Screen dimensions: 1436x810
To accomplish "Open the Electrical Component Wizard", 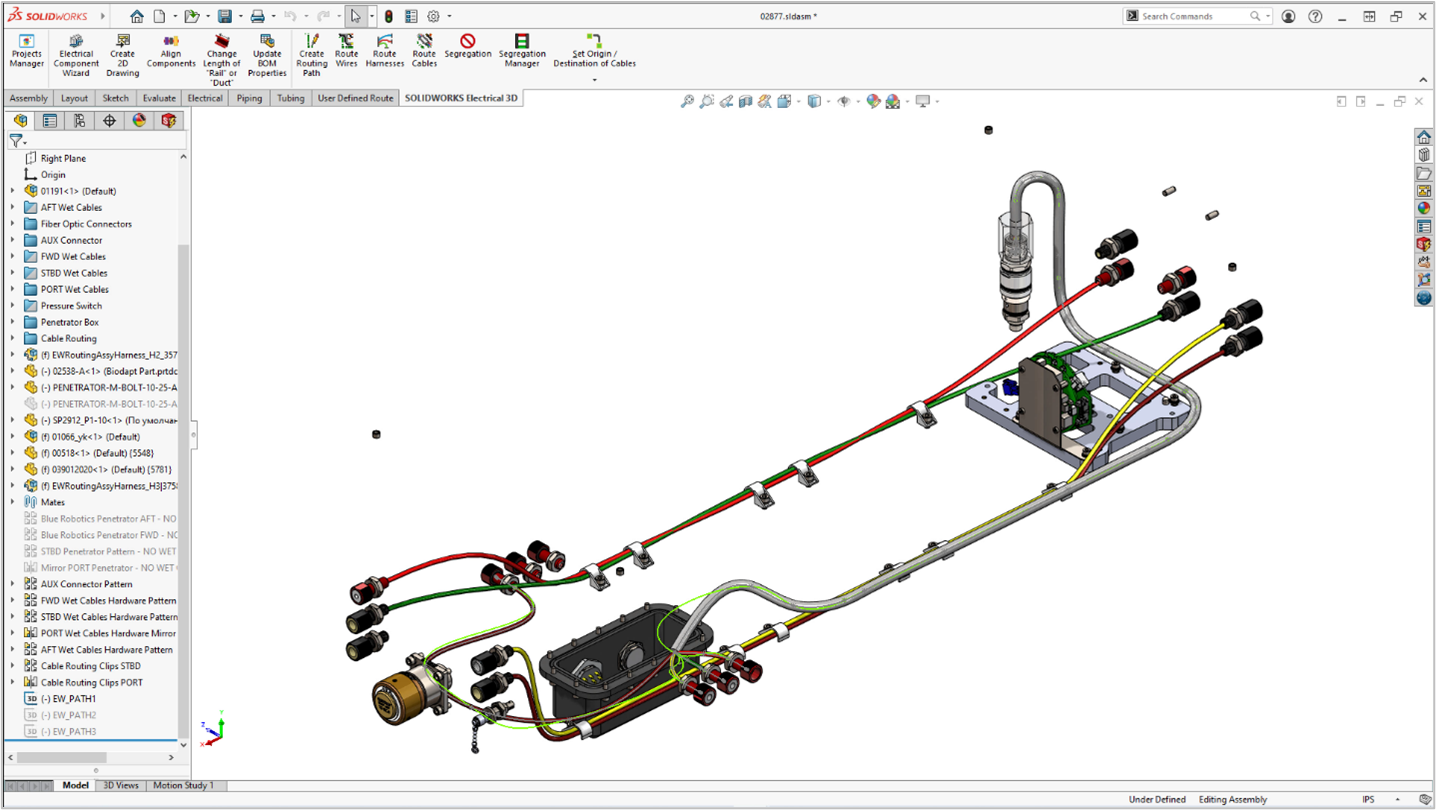I will [75, 50].
